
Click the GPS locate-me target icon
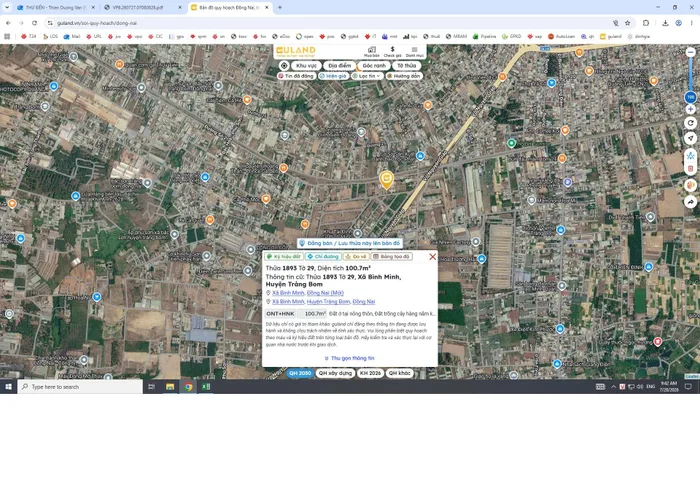coord(284,66)
